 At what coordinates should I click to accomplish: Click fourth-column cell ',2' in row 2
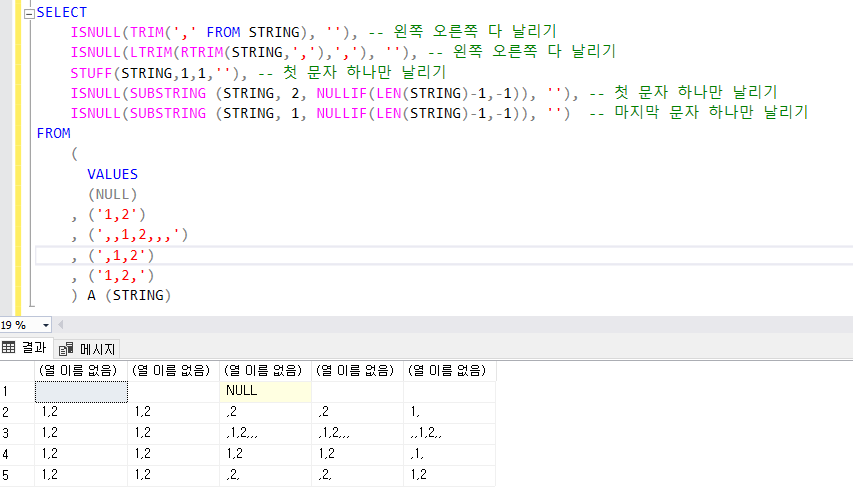tap(357, 413)
